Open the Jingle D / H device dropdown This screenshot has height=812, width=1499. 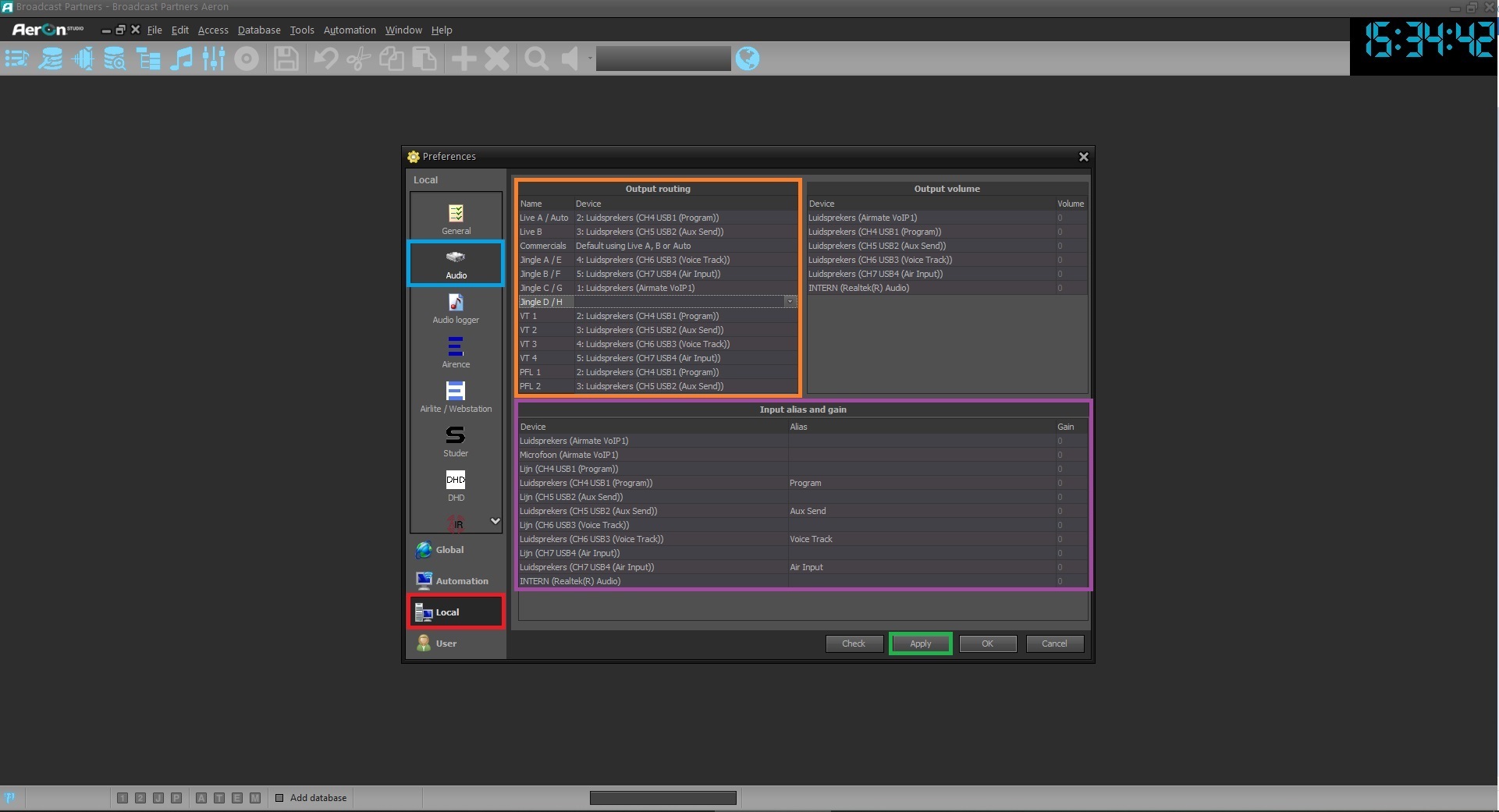[x=790, y=302]
